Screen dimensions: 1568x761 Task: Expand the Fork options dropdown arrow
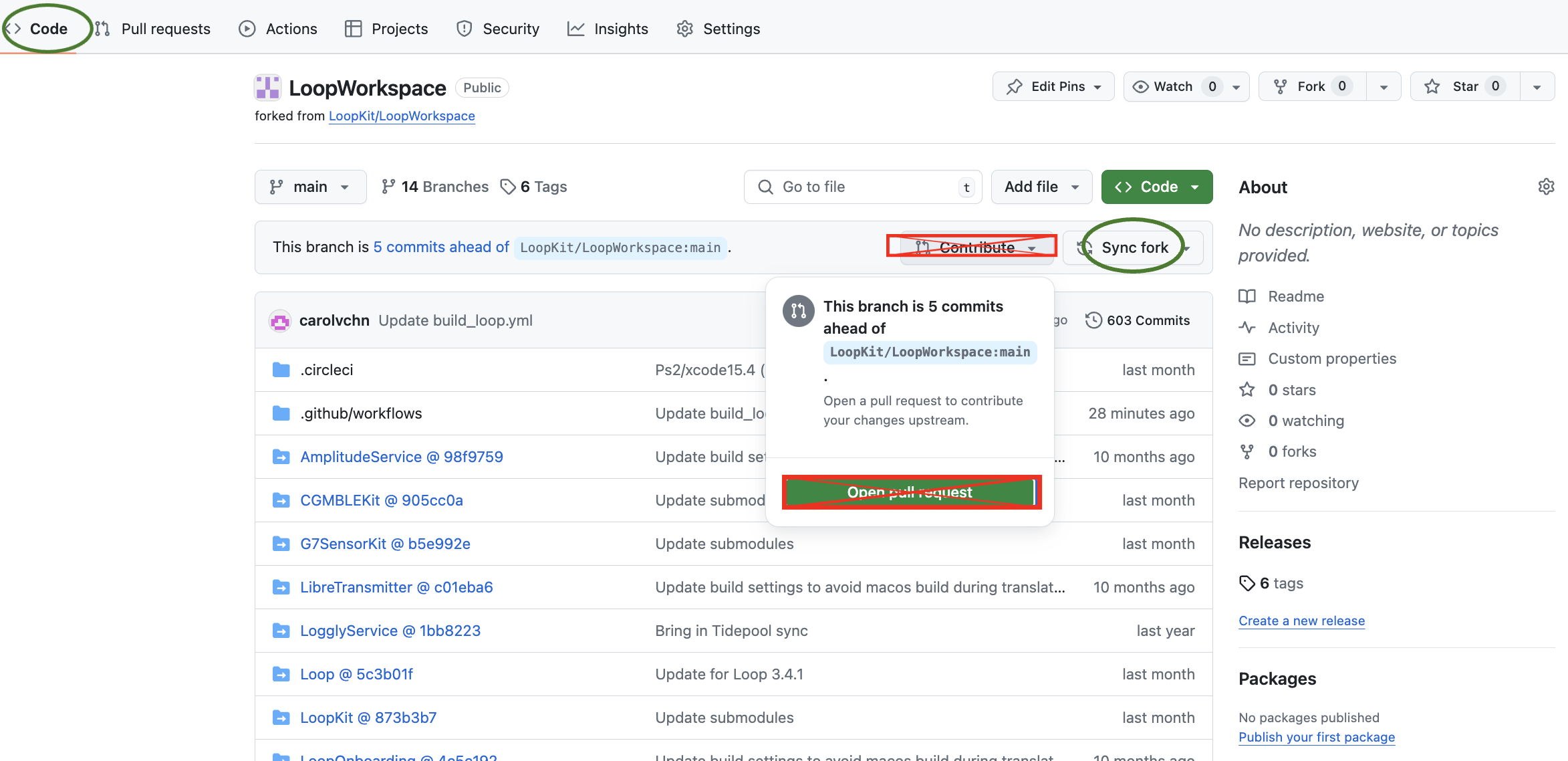tap(1384, 87)
